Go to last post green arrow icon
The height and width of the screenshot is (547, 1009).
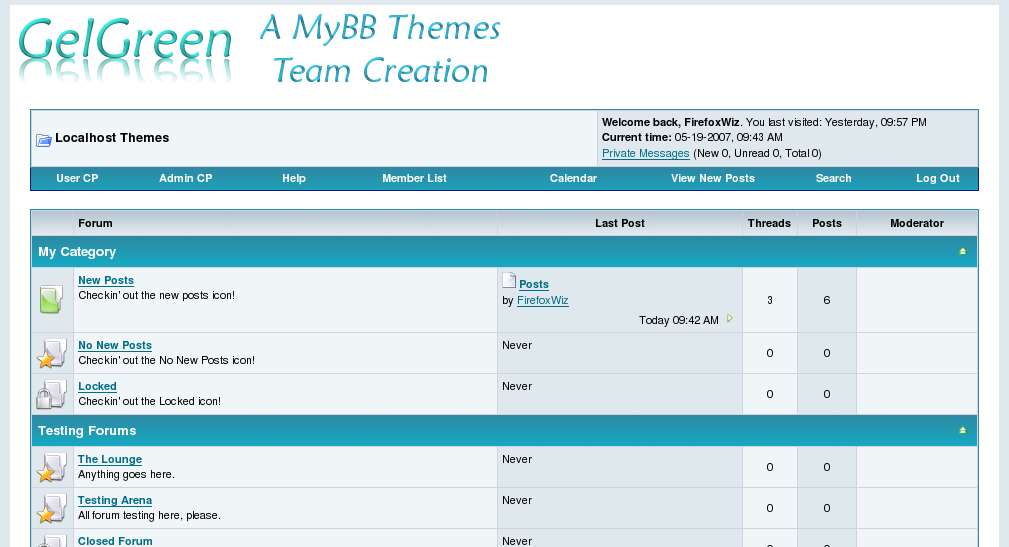pos(730,319)
